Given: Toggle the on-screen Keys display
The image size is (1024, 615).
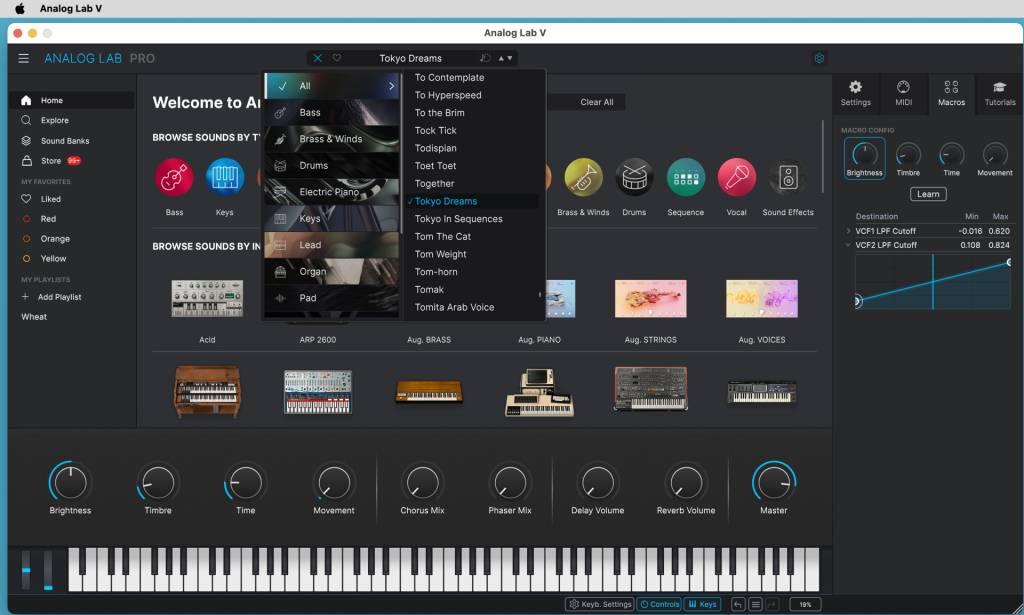Looking at the screenshot, I should 703,604.
